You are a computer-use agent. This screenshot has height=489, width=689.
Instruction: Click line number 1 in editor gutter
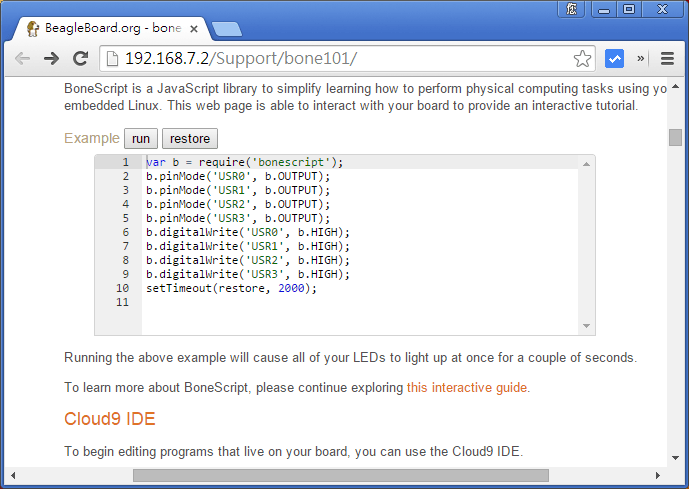click(126, 162)
